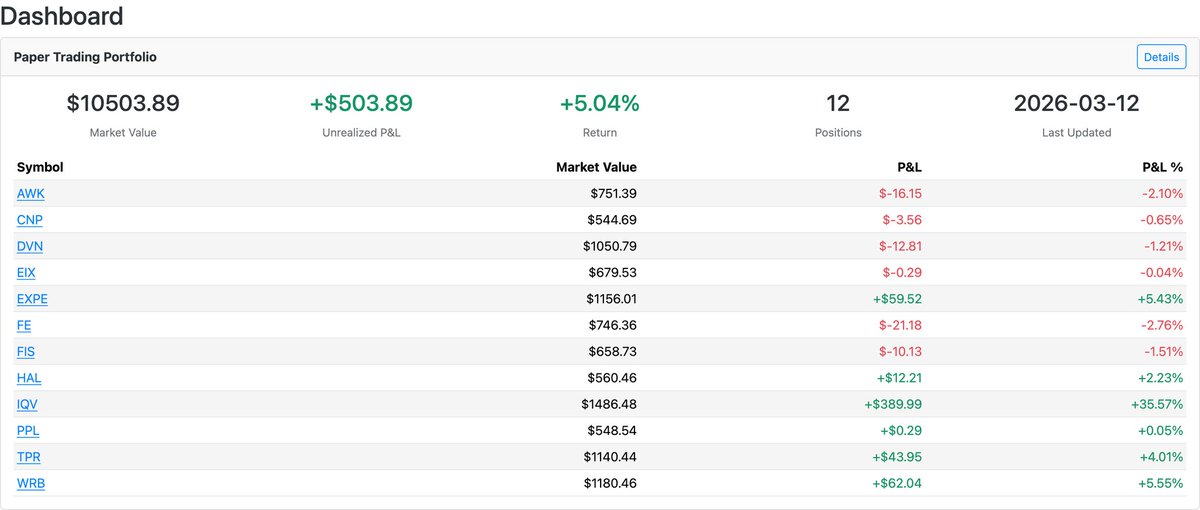The height and width of the screenshot is (510, 1200).
Task: Click AWK P&L value $-16.15
Action: (x=900, y=194)
